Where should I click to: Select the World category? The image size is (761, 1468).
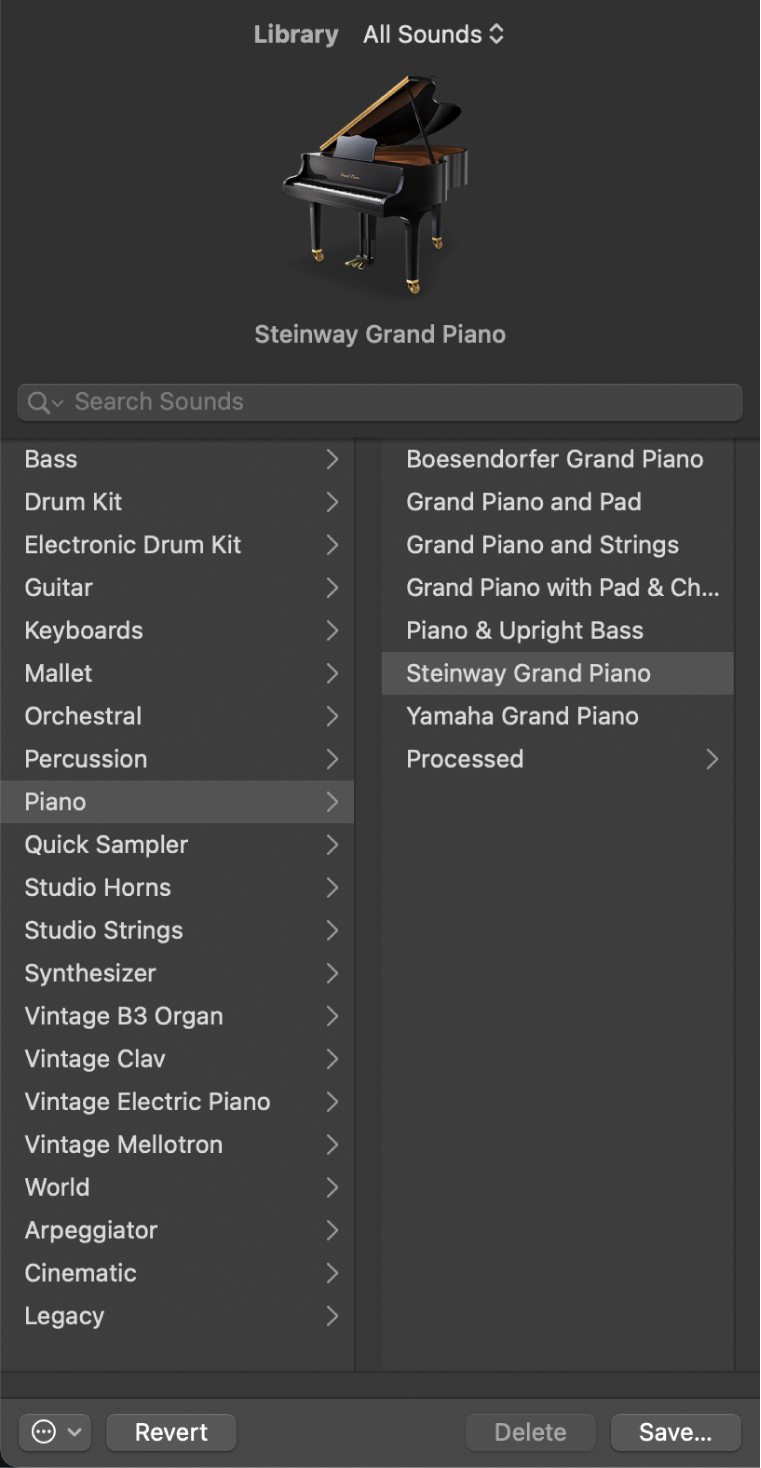click(x=177, y=1188)
